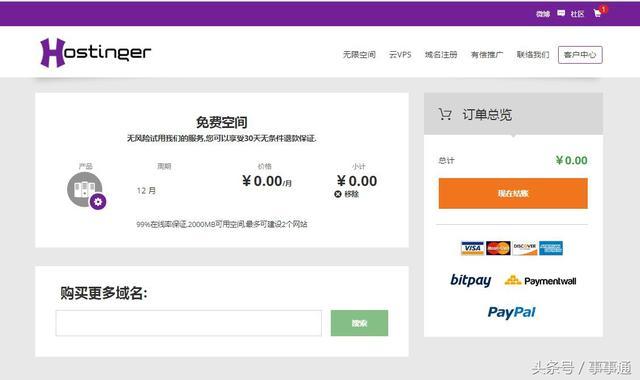Image resolution: width=640 pixels, height=380 pixels.
Task: Open the 无限空间 menu item
Action: coord(359,55)
